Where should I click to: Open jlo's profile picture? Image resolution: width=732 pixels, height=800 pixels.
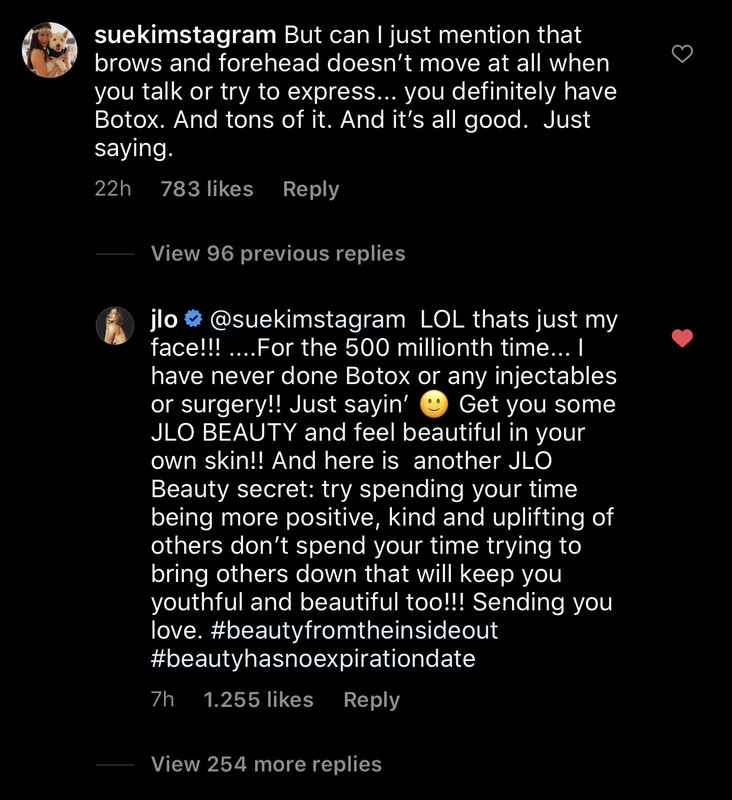point(114,325)
